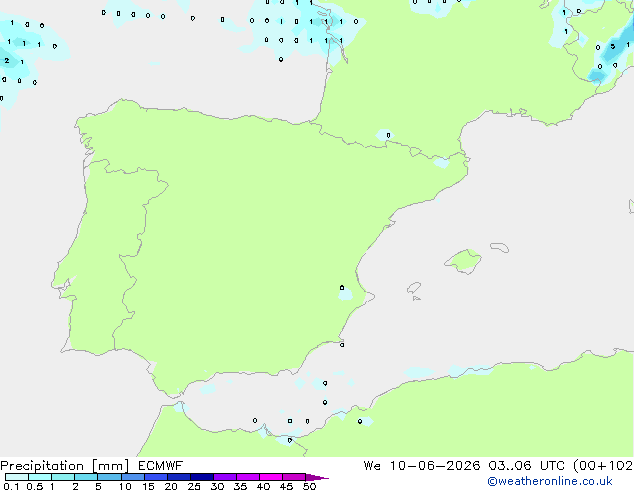Click the '5' precipitation value on the map
Viewport: 634px width, 490px height.
(613, 46)
